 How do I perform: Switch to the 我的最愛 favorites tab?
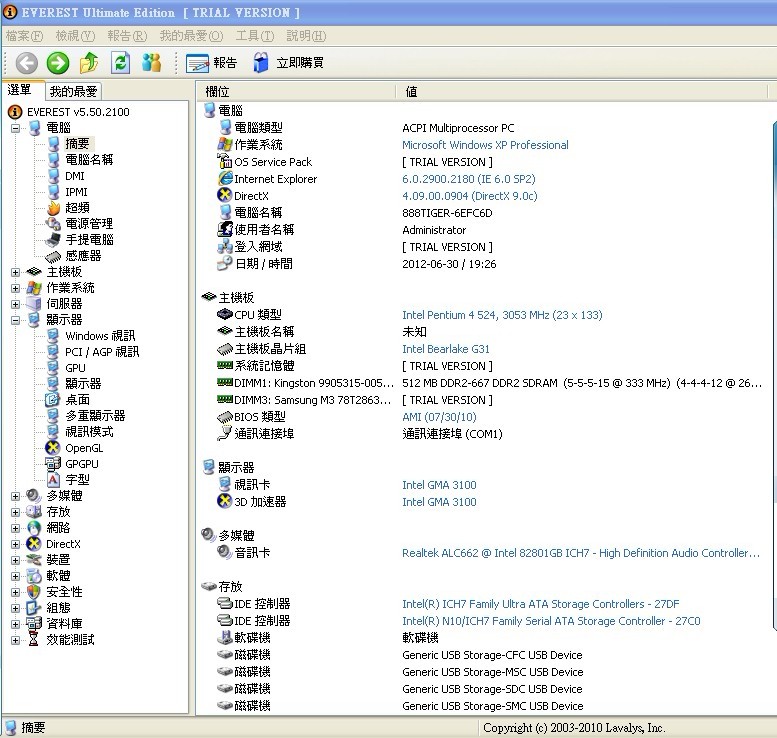[x=74, y=91]
